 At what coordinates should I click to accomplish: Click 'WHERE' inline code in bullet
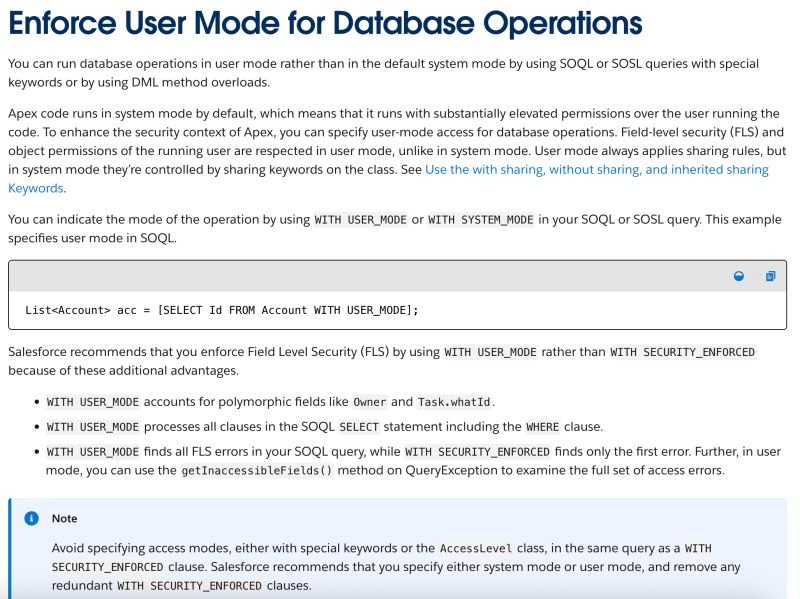[542, 427]
